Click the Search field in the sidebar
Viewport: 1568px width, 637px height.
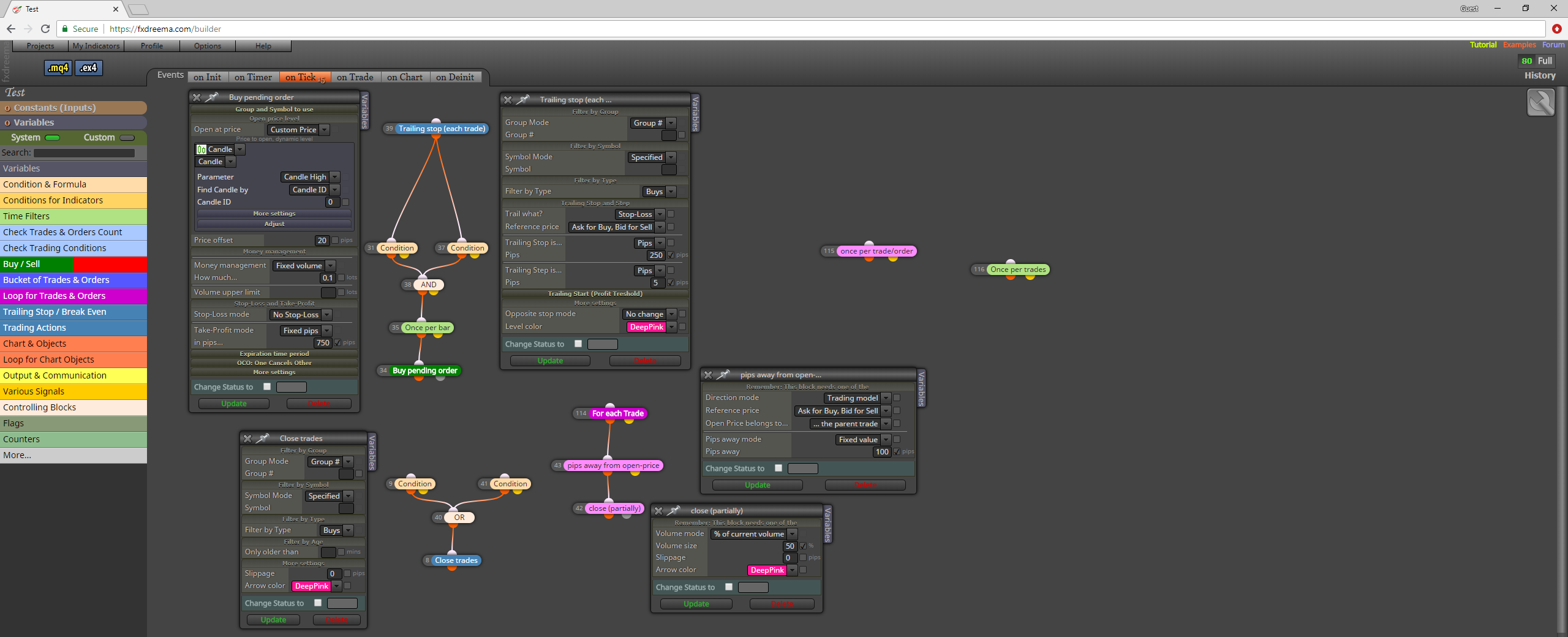point(84,153)
